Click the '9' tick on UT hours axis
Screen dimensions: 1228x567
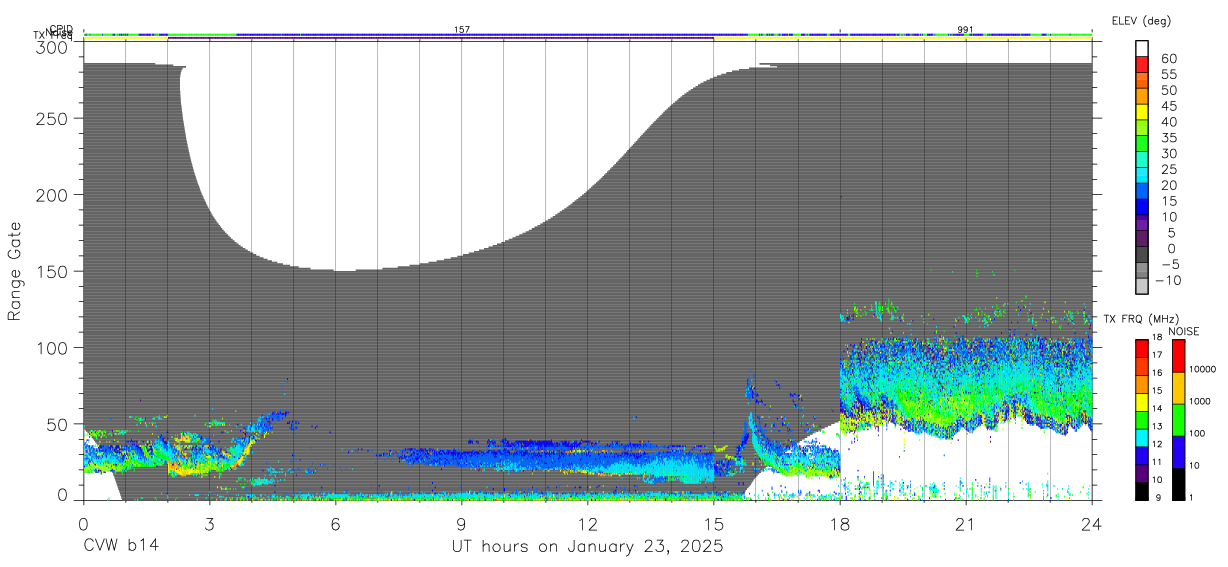click(x=461, y=523)
